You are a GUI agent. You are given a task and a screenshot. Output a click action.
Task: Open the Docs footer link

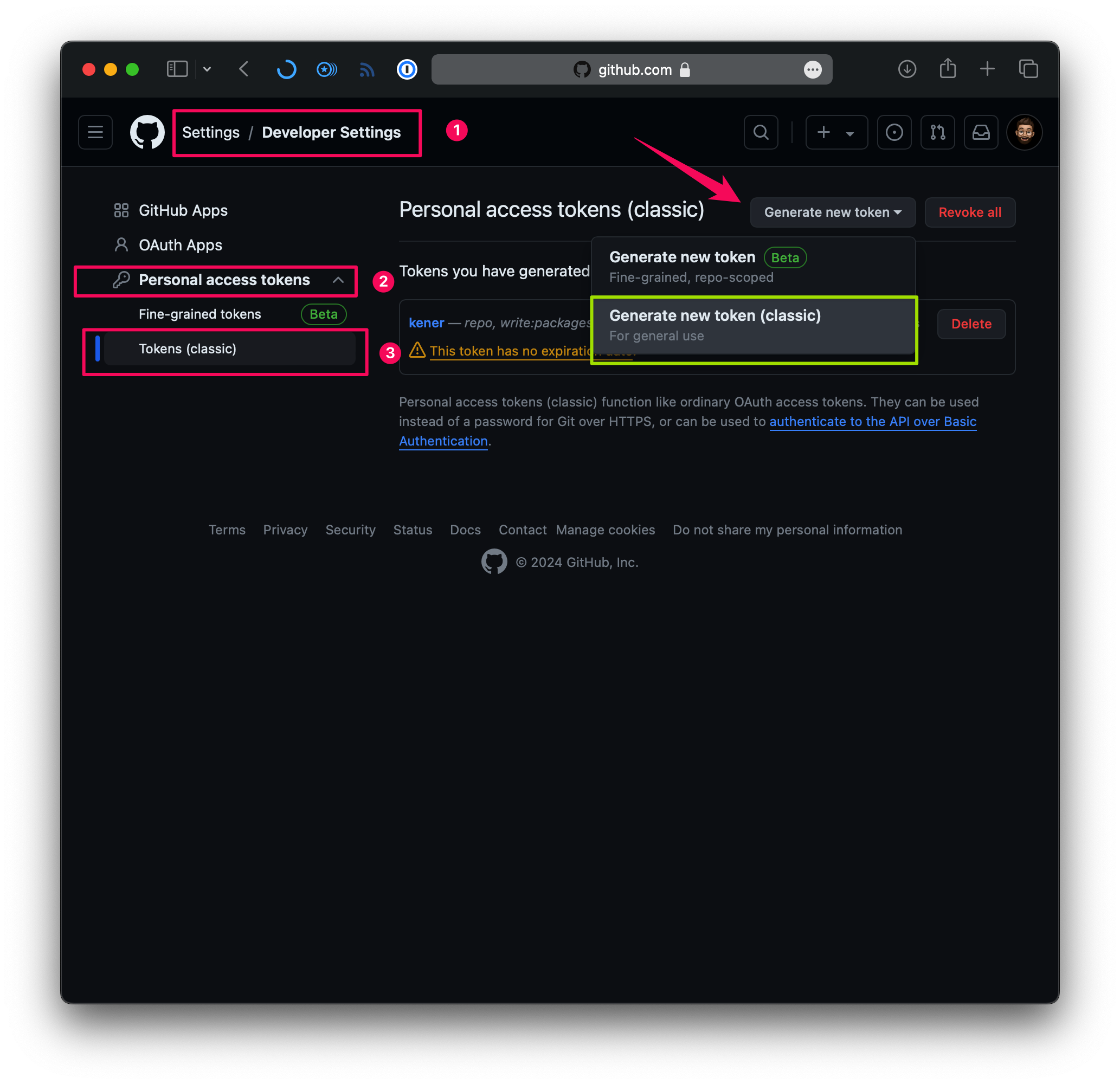[465, 530]
